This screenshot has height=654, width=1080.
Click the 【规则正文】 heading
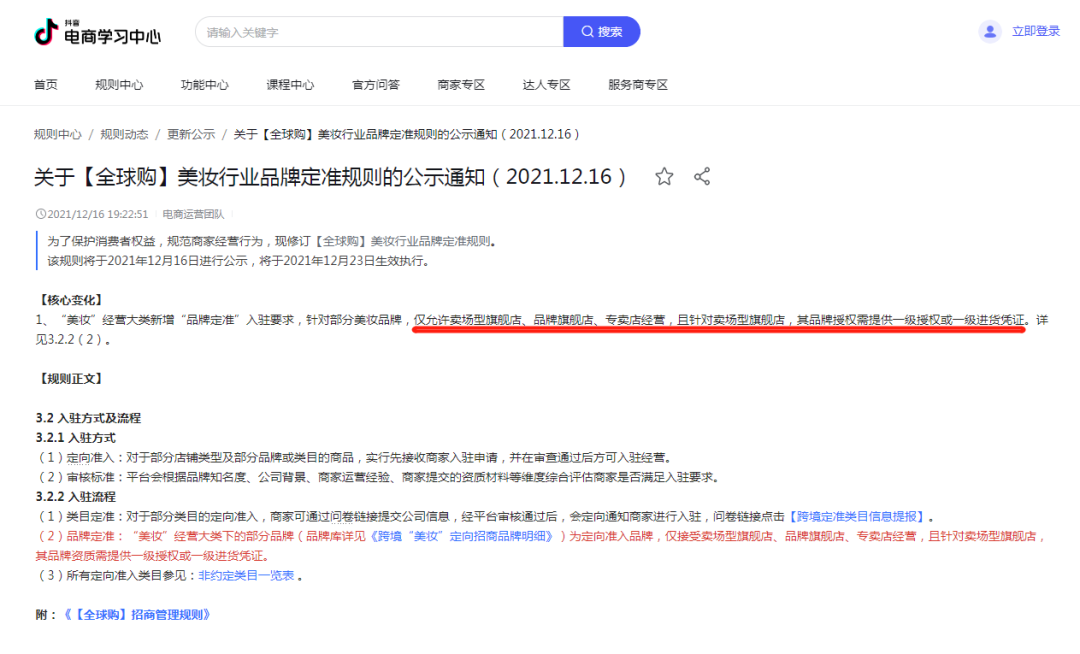point(70,379)
